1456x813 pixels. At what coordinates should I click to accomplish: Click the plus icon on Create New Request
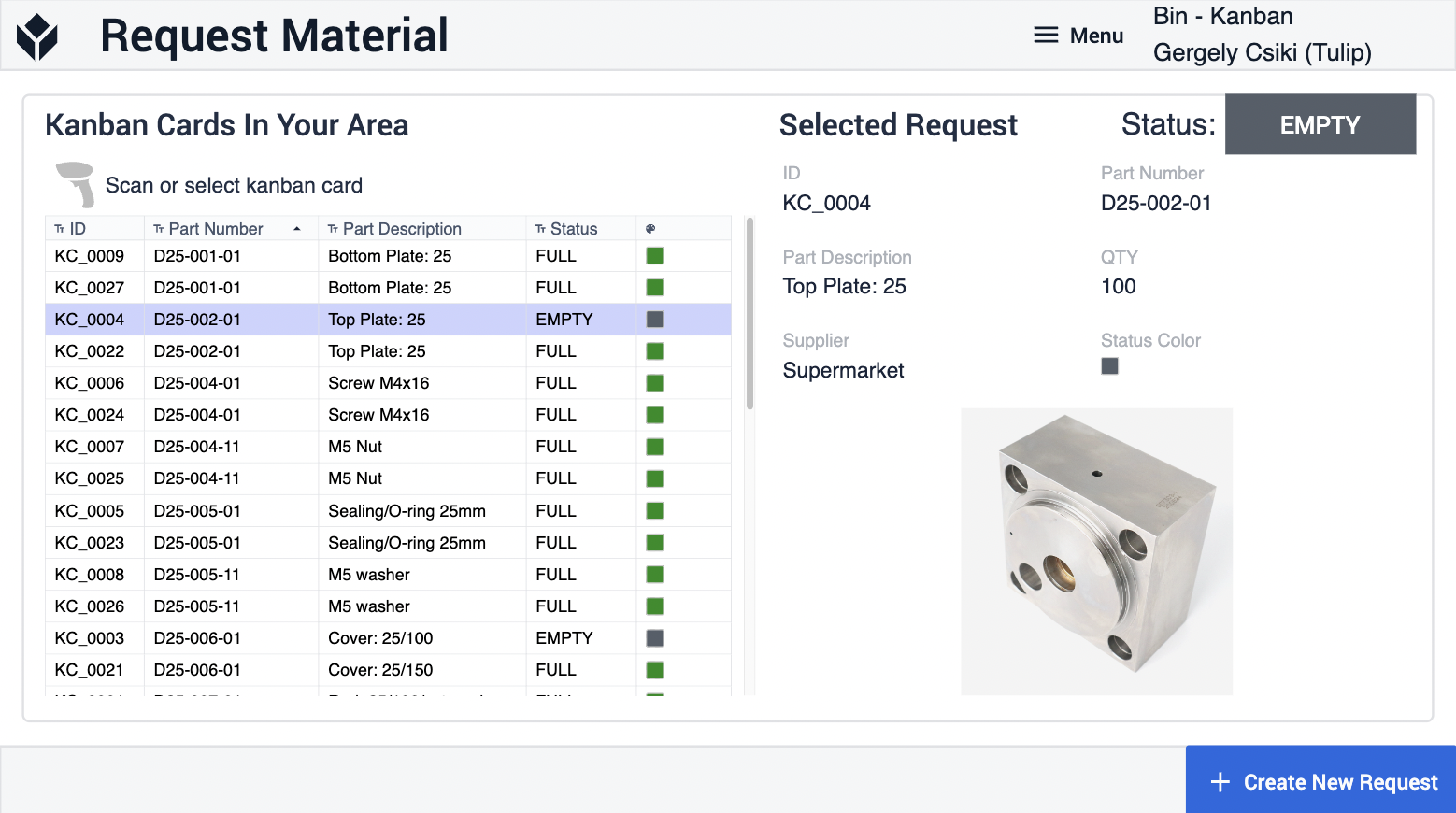tap(1220, 782)
